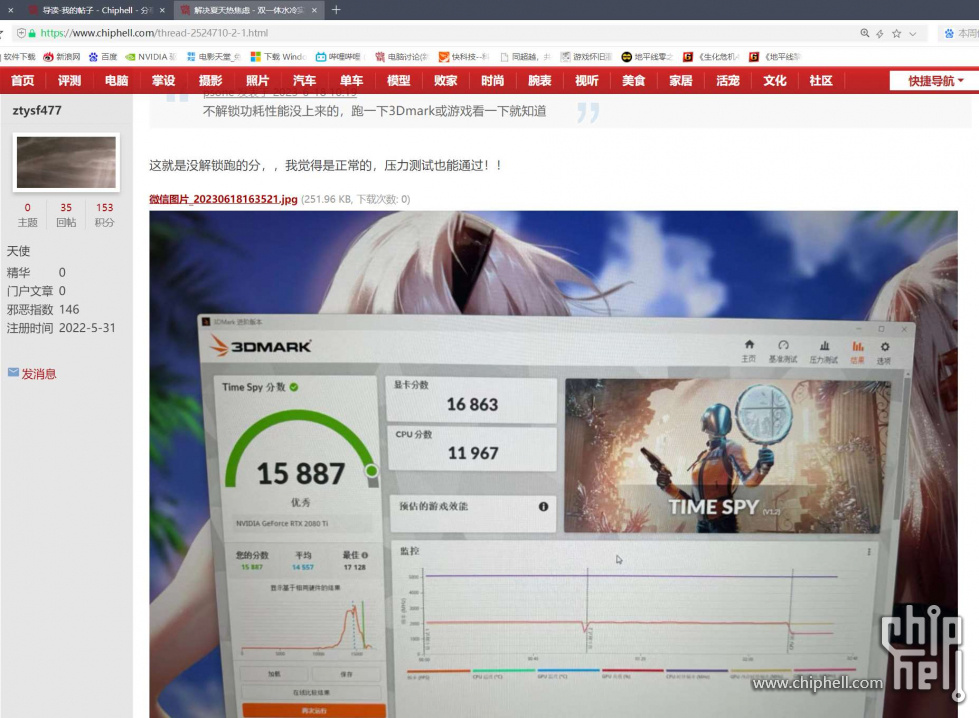
Task: Open the 下载 Windo bookmark
Action: 278,57
